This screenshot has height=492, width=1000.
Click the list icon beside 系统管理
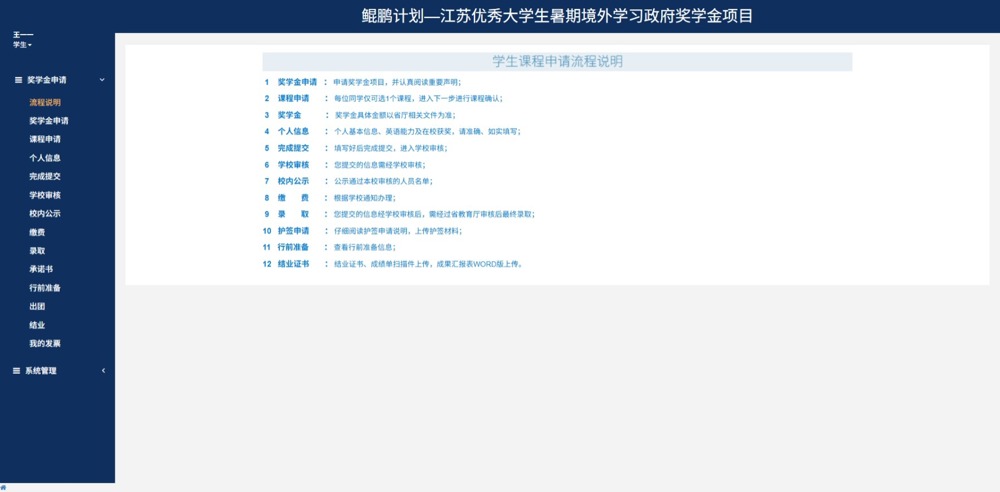point(17,371)
